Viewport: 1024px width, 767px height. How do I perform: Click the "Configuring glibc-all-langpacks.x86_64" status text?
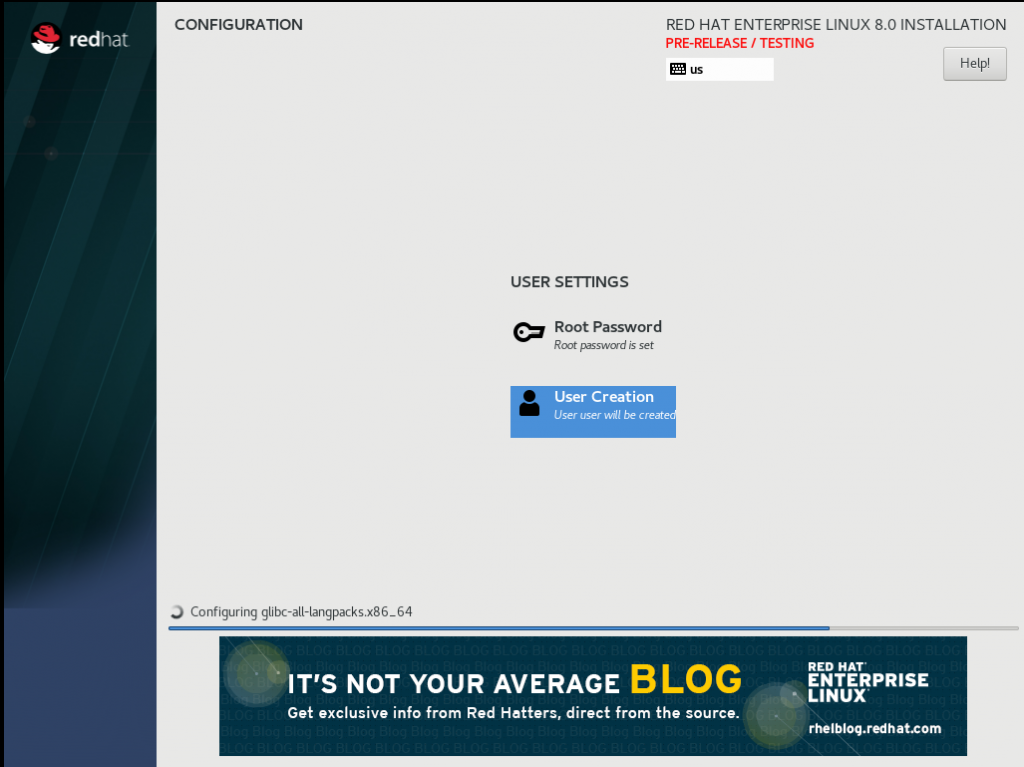coord(301,612)
